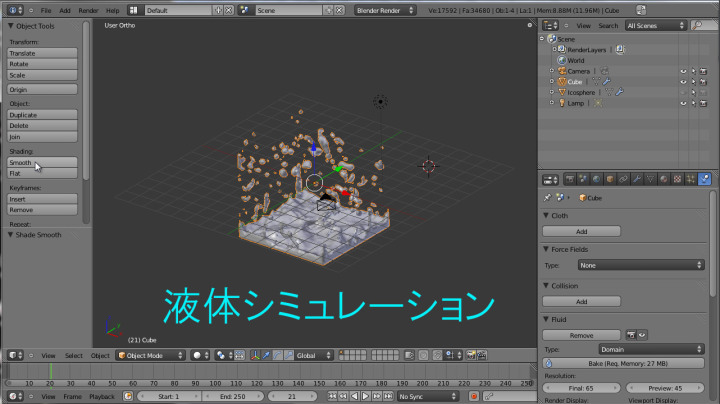Screen dimensions: 720x404
Task: Open the Playback menu in timeline header
Action: point(102,397)
